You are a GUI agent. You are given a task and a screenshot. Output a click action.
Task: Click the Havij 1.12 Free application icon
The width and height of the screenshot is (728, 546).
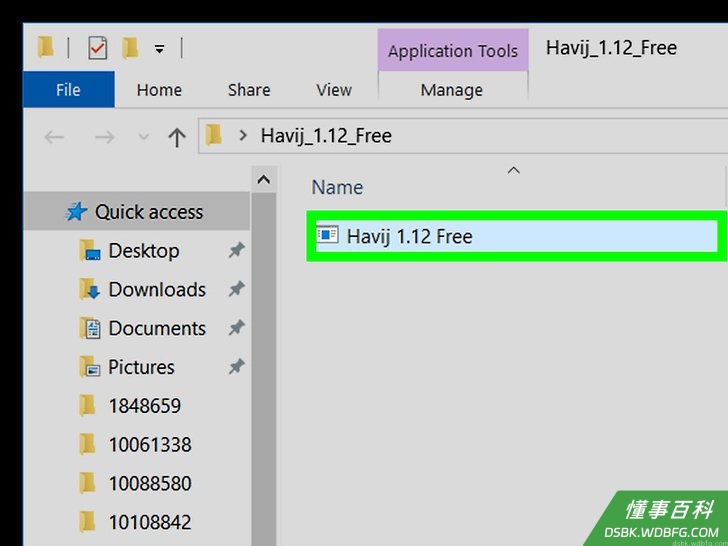[327, 234]
